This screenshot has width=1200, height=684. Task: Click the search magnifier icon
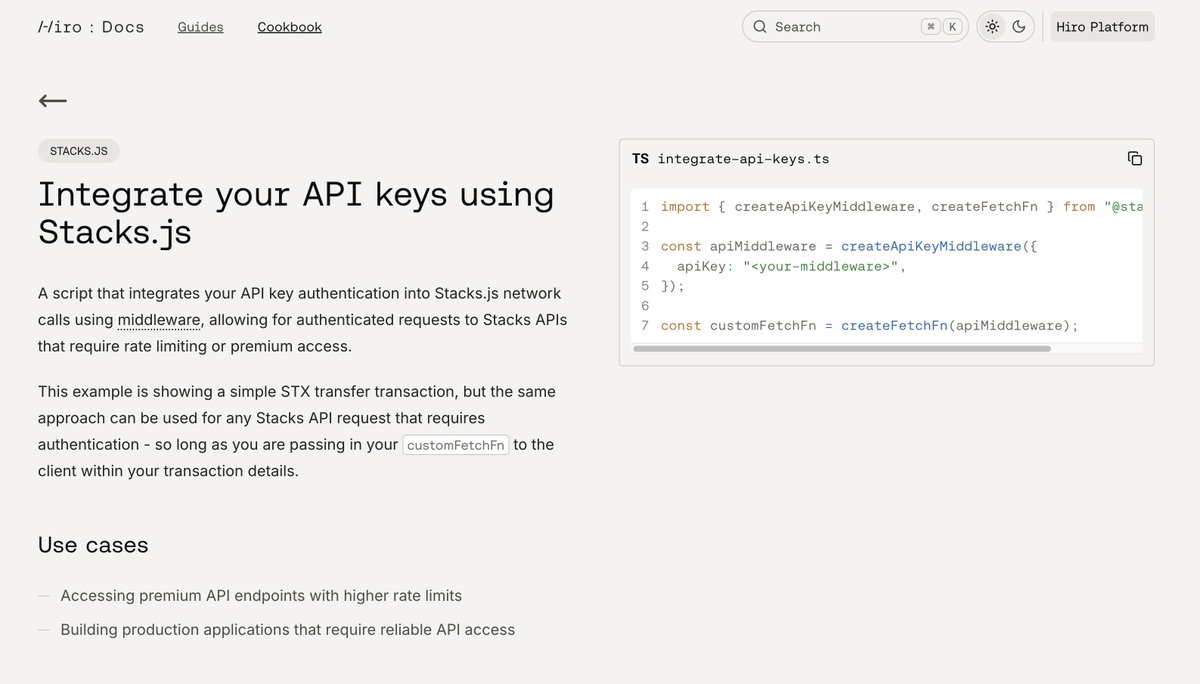pyautogui.click(x=760, y=27)
